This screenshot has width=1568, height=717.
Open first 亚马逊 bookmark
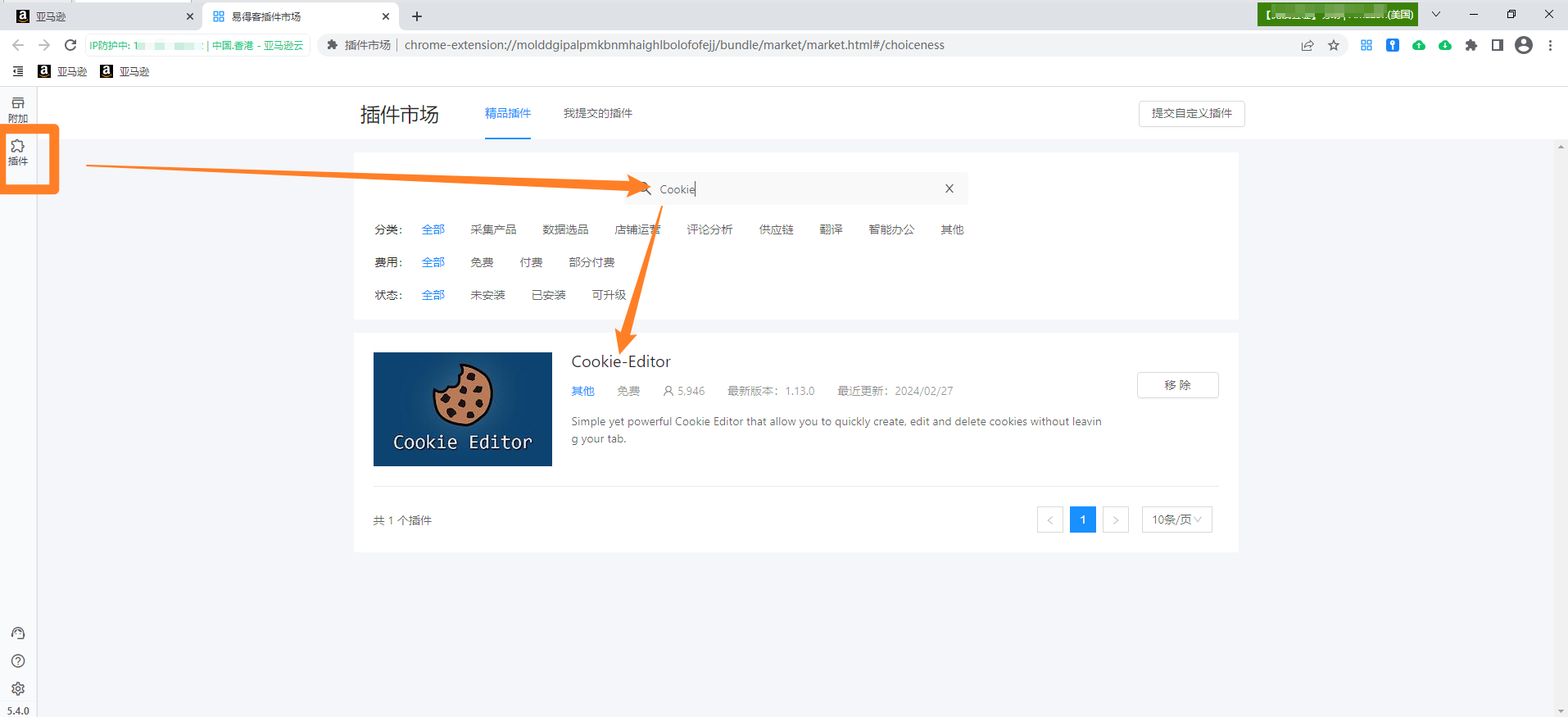63,71
